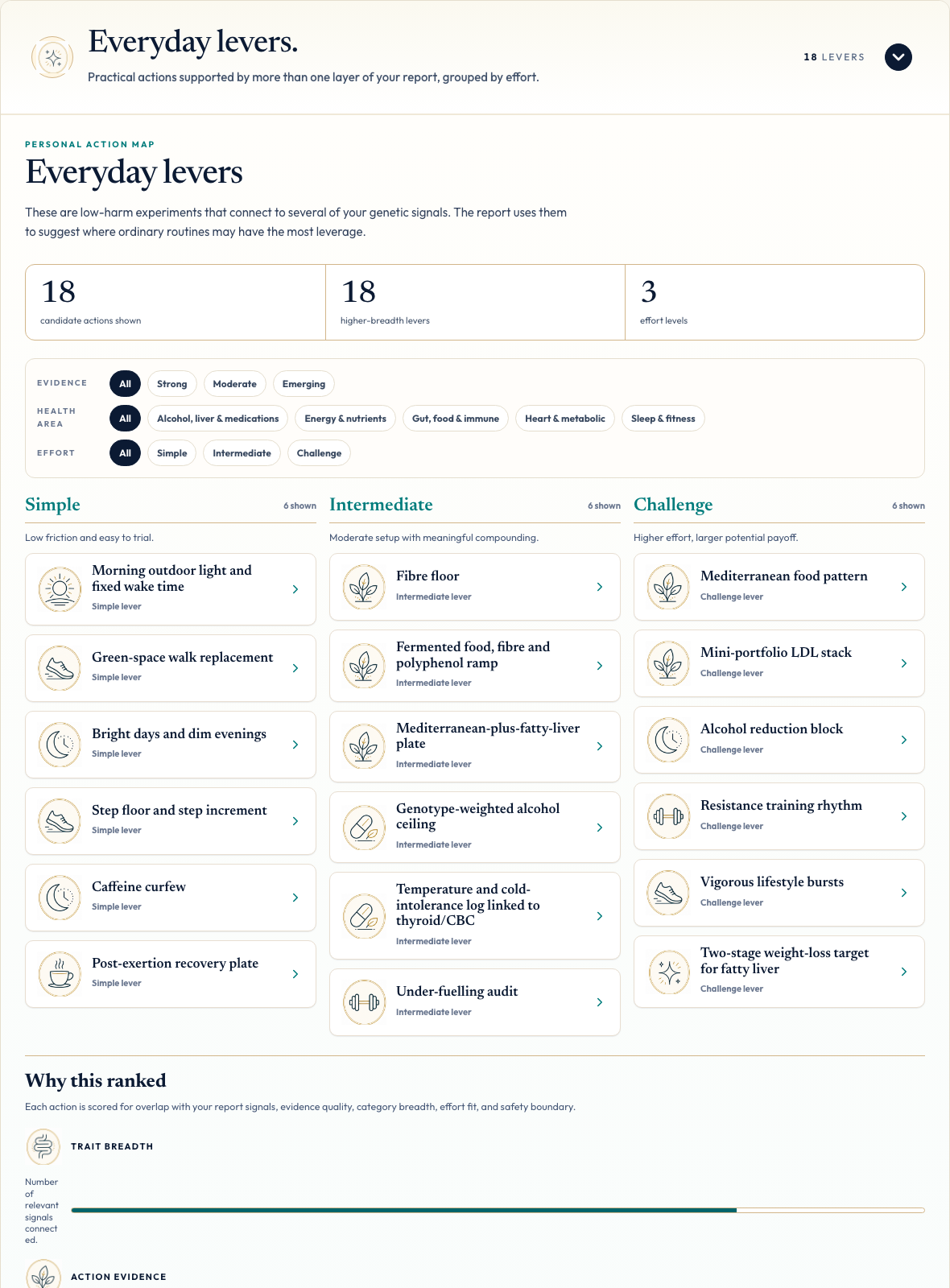Click the Challenge column heading
Viewport: 950px width, 1288px height.
coord(673,505)
